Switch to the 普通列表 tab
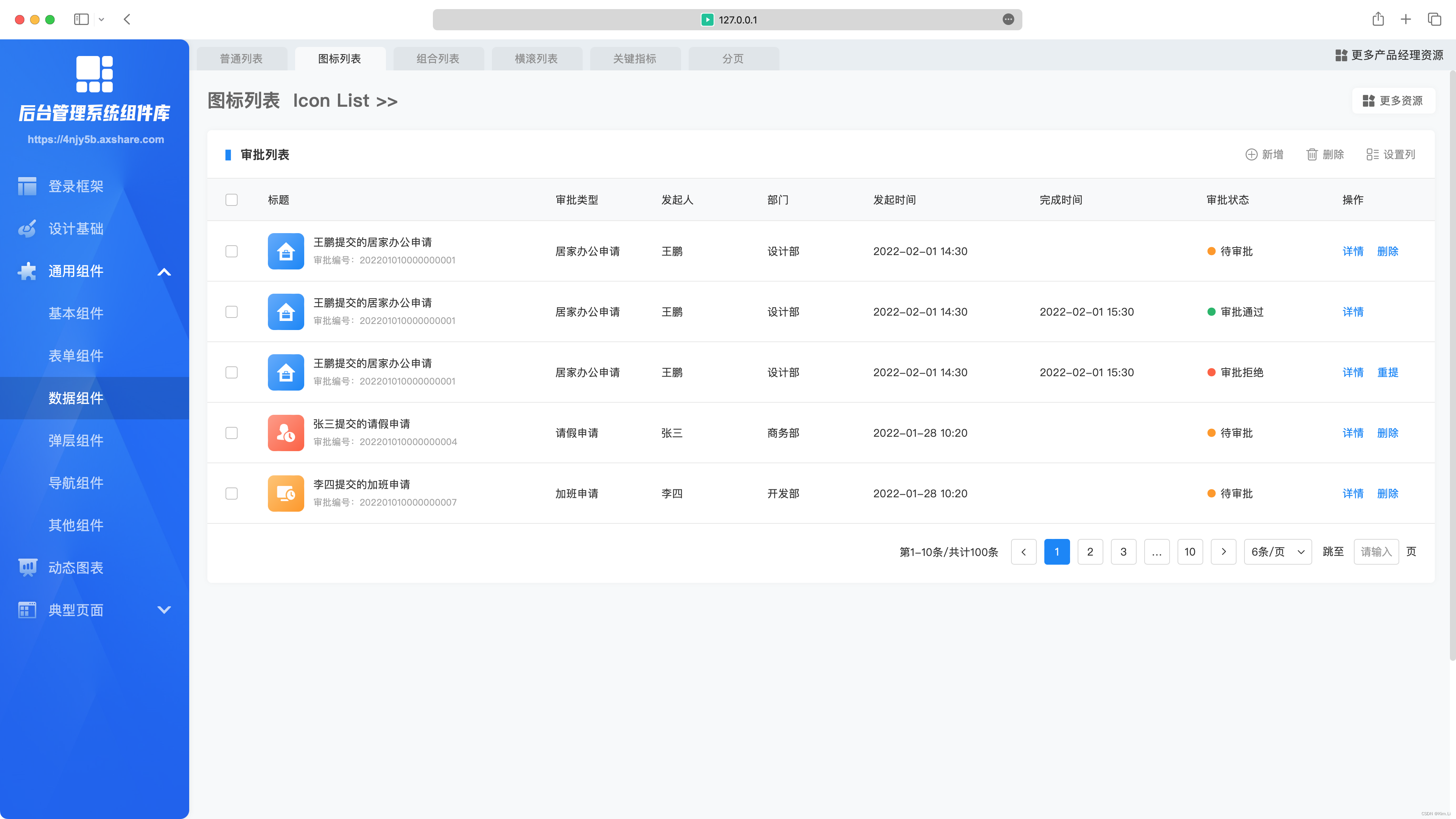This screenshot has width=1456, height=819. pyautogui.click(x=242, y=58)
